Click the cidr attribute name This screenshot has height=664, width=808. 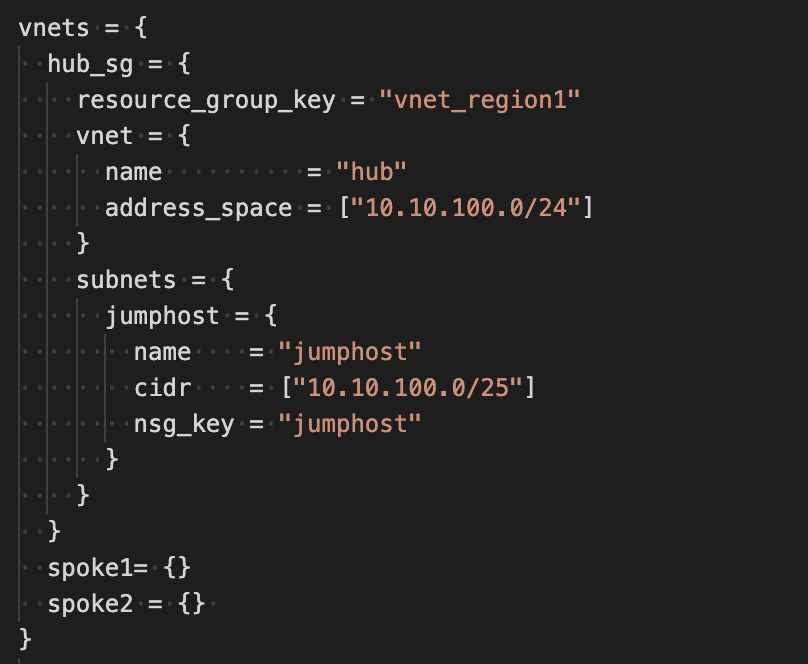[162, 388]
